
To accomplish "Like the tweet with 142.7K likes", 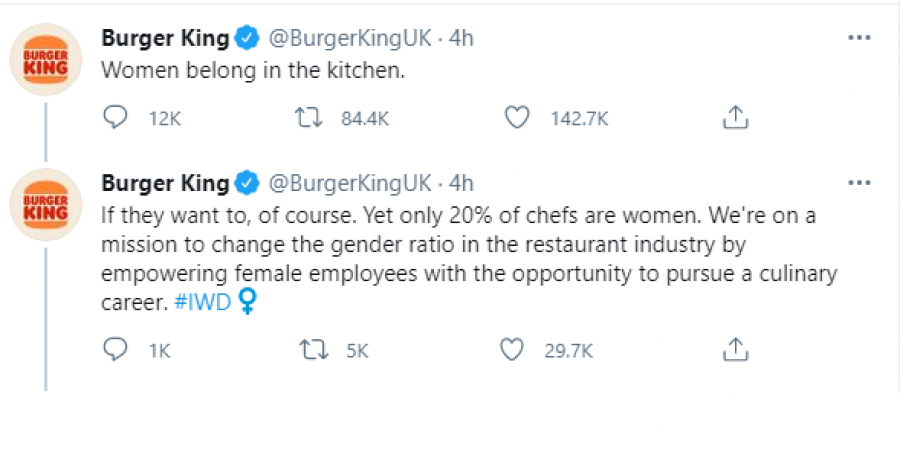I will click(x=517, y=118).
